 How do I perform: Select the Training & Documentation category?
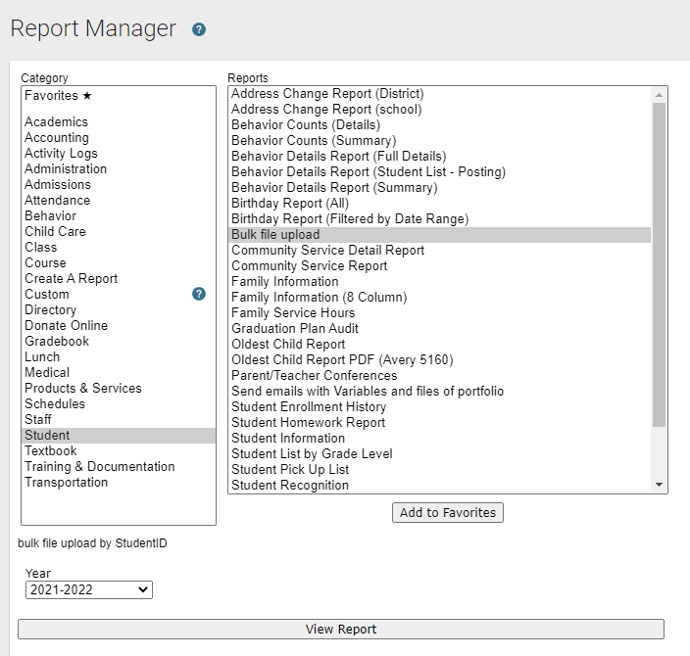(x=99, y=467)
